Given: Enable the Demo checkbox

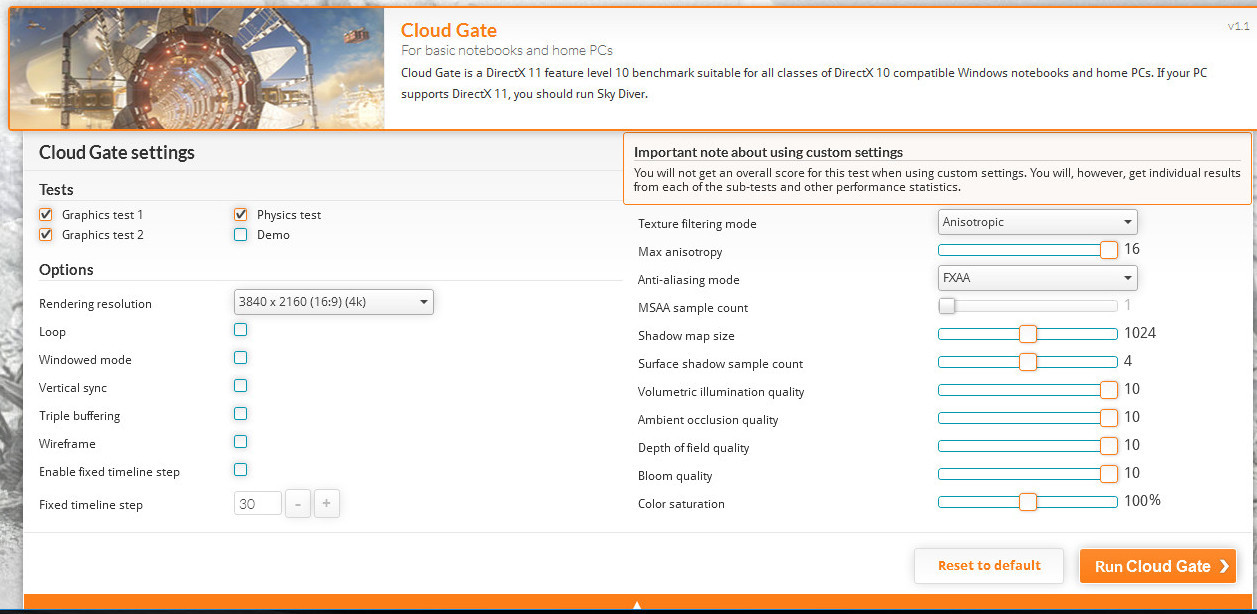Looking at the screenshot, I should point(240,234).
